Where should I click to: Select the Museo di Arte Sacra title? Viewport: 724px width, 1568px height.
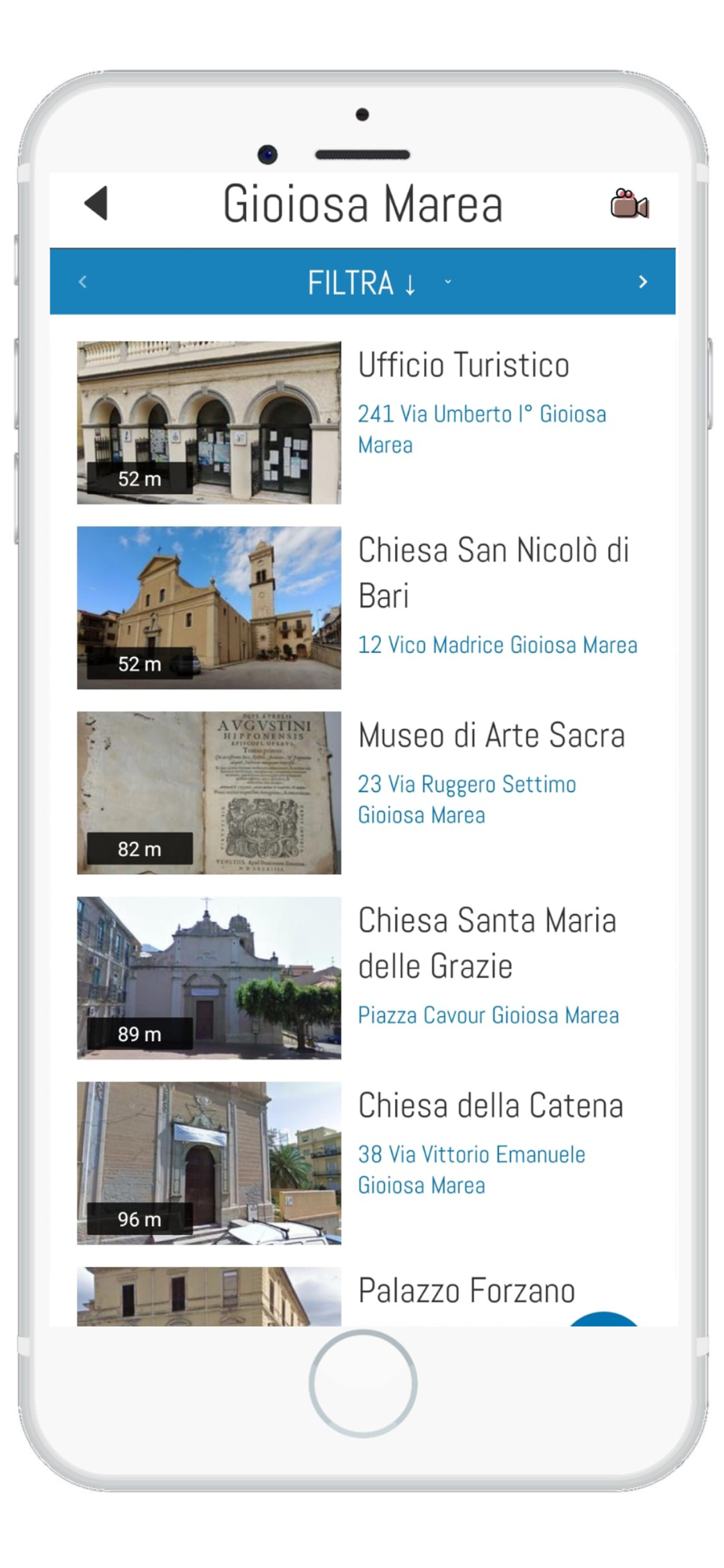click(491, 735)
